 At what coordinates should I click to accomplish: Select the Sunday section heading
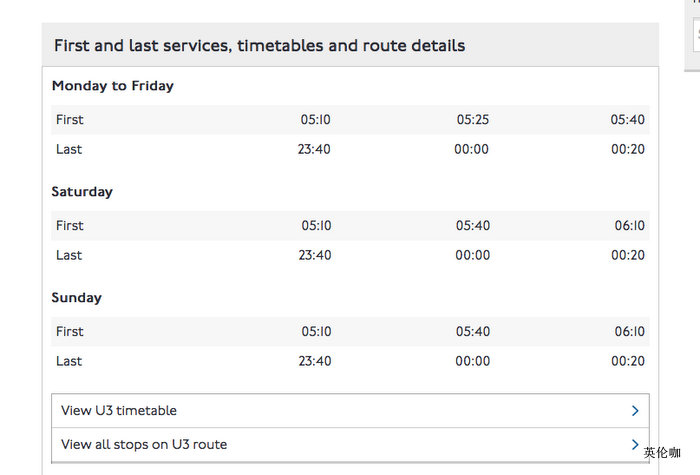coord(77,298)
